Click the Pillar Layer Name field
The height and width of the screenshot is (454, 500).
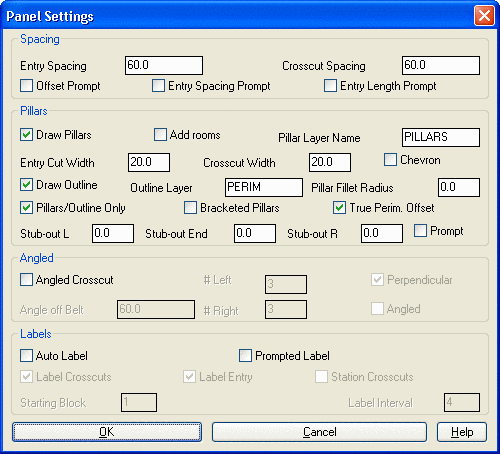(441, 137)
